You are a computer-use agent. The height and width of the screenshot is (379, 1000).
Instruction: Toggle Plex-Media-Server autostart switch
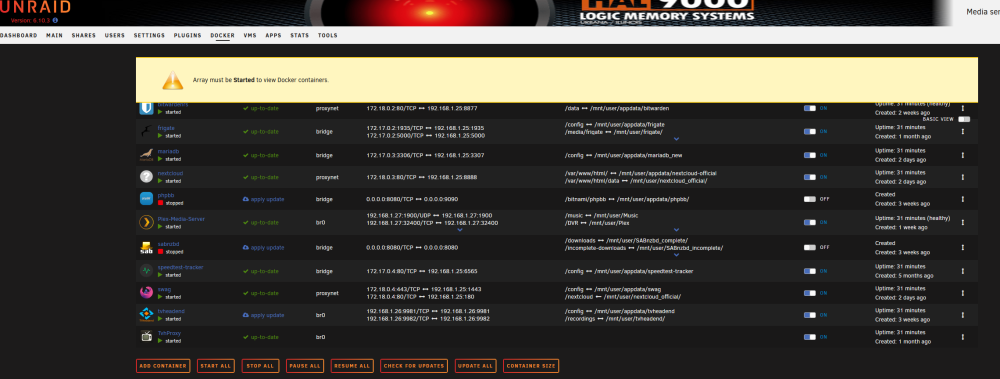pos(809,222)
